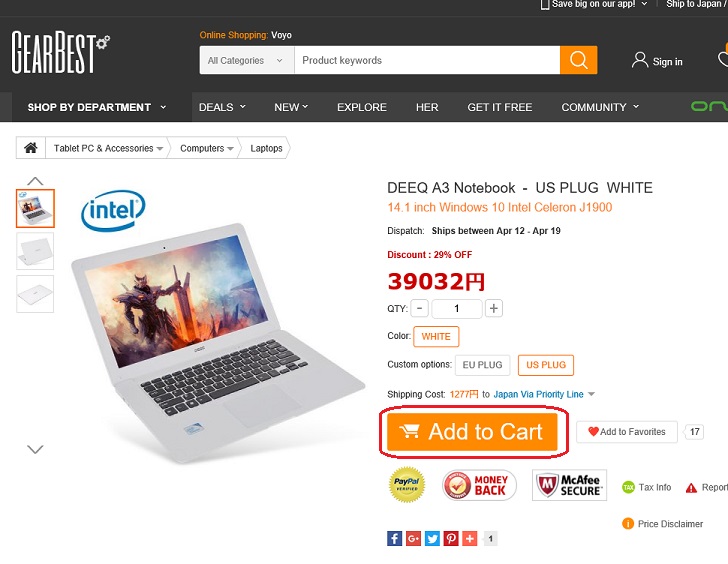Click the GearBest logo
728x564 pixels.
(x=60, y=52)
